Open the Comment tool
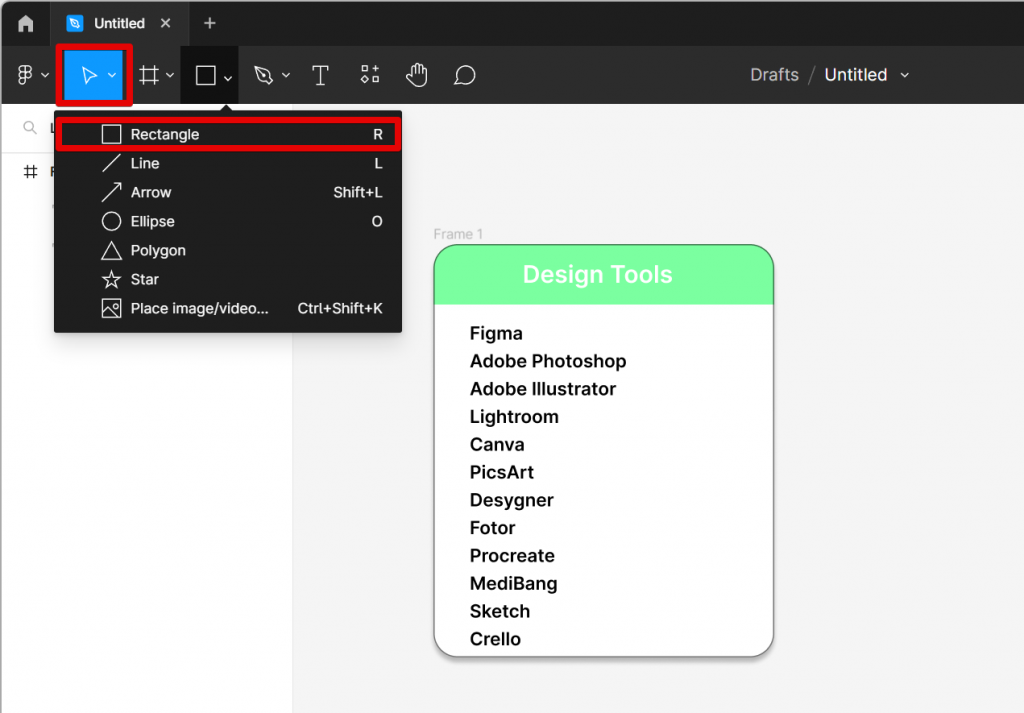Viewport: 1024px width, 713px height. (x=464, y=74)
